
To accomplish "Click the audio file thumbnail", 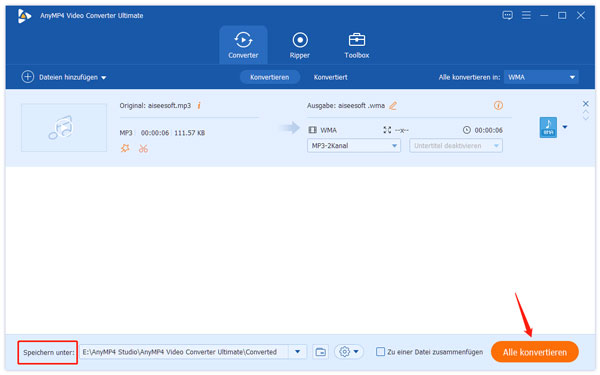I will click(64, 127).
